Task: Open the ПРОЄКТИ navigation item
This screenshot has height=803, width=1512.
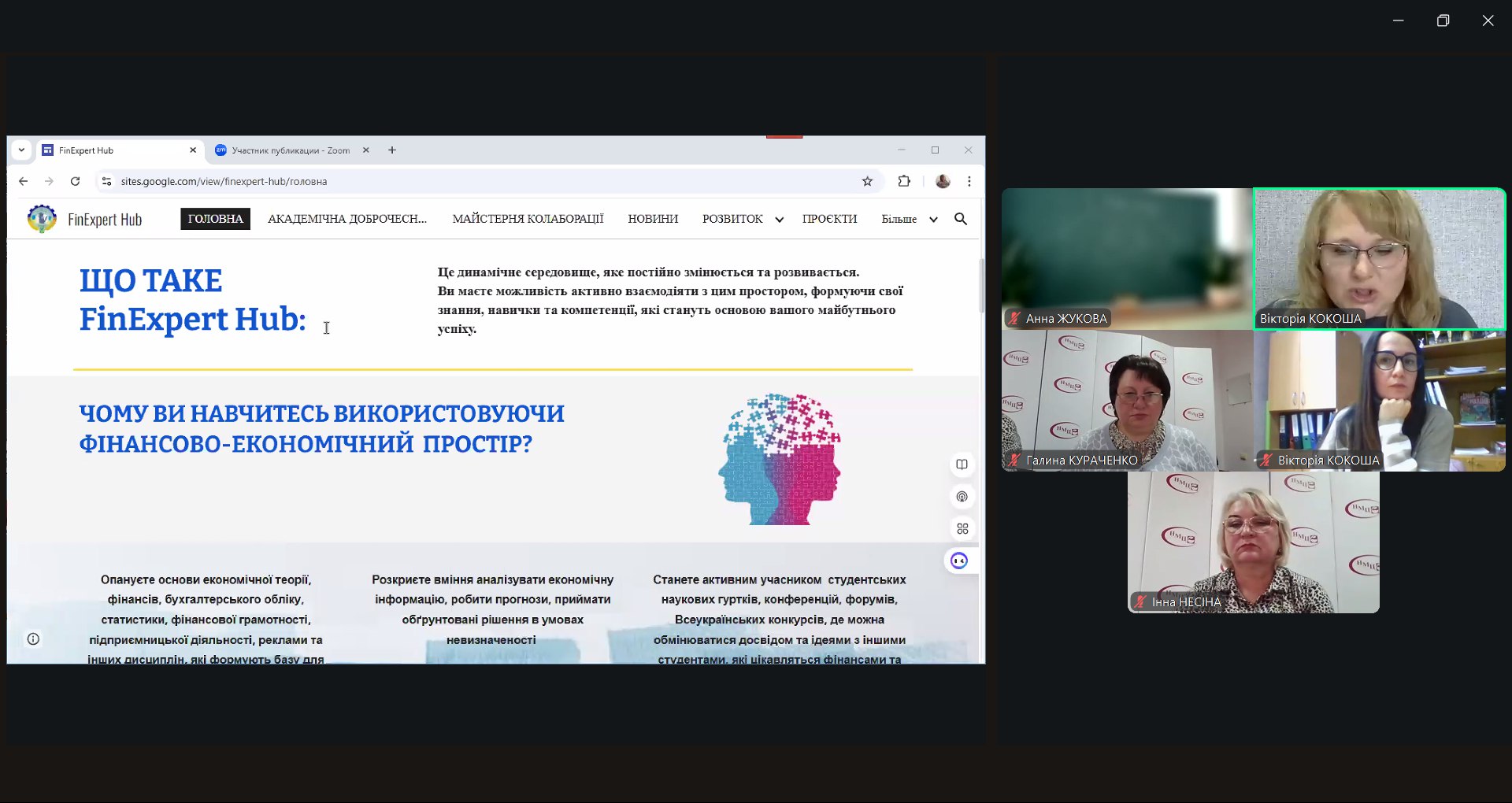Action: 829,219
